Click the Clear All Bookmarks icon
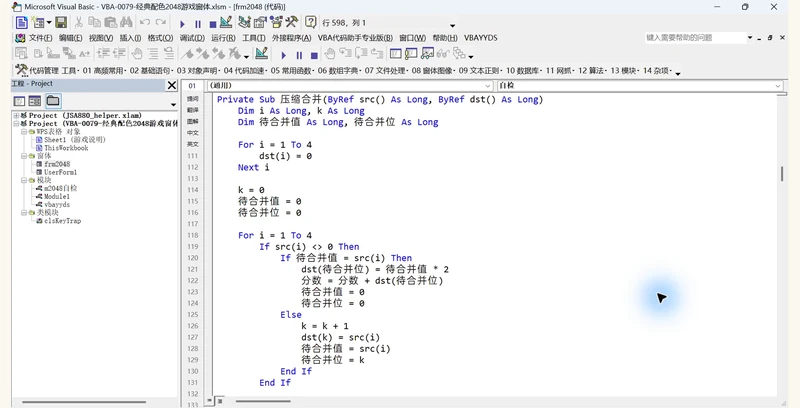The width and height of the screenshot is (800, 408). tap(235, 53)
